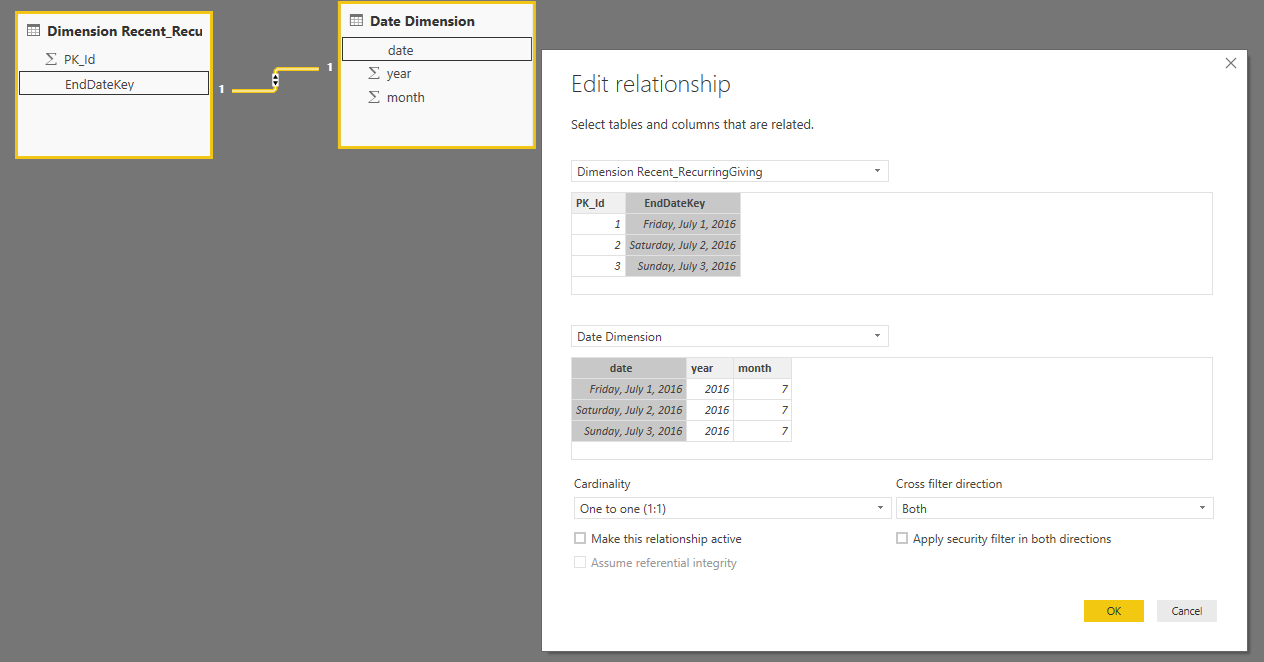Click the 2016 cell in Sunday row
The height and width of the screenshot is (662, 1264).
point(710,431)
